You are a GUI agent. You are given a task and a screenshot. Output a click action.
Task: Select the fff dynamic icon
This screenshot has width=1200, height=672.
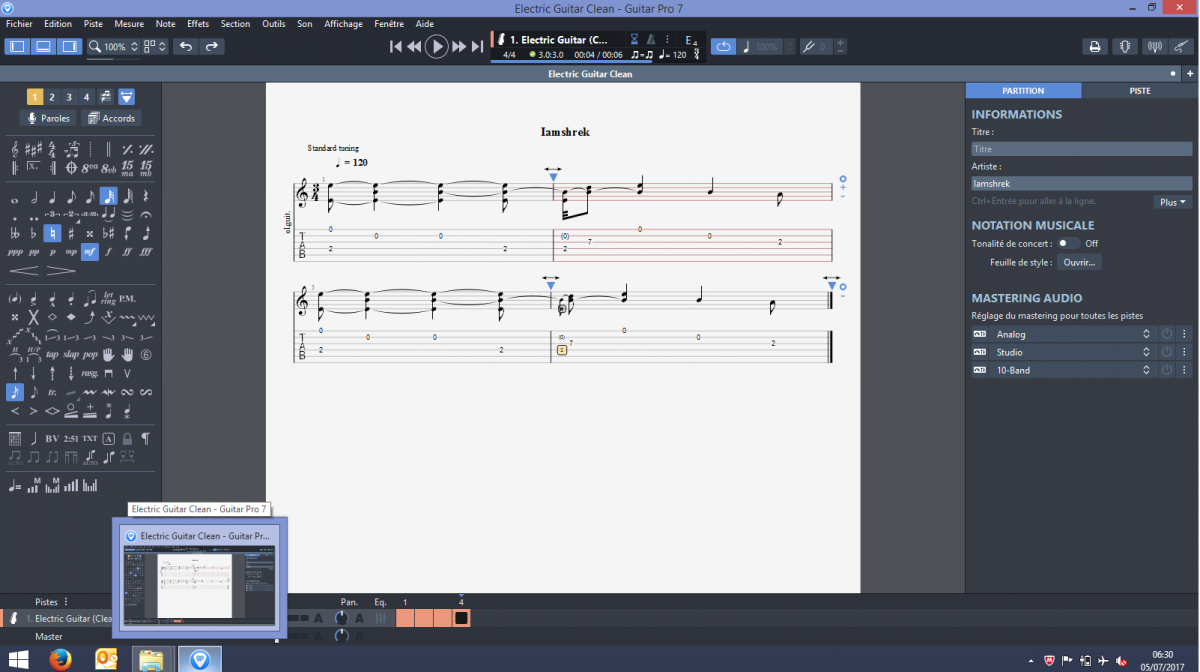[x=146, y=252]
